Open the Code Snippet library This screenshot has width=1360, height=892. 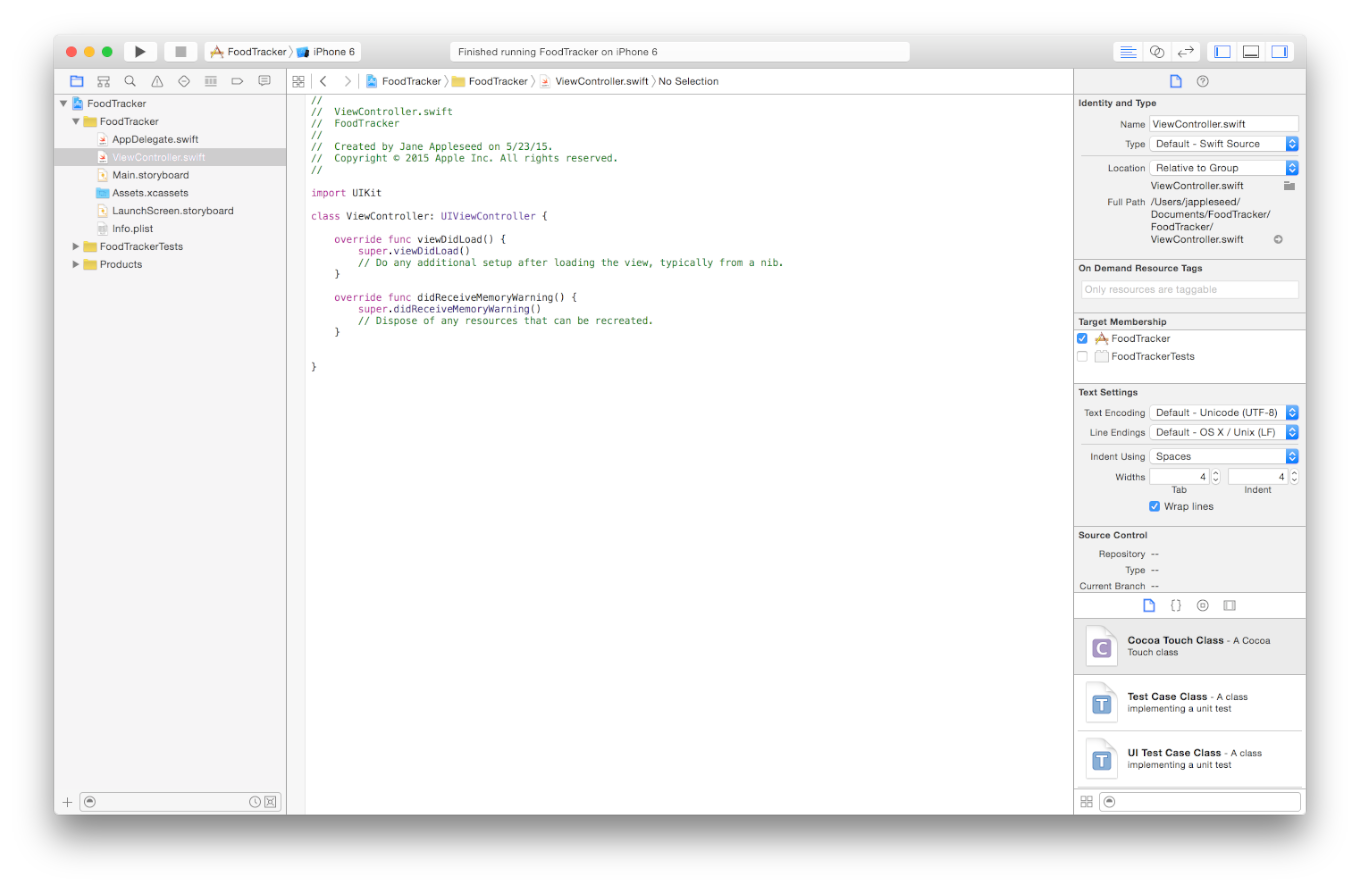[x=1176, y=605]
